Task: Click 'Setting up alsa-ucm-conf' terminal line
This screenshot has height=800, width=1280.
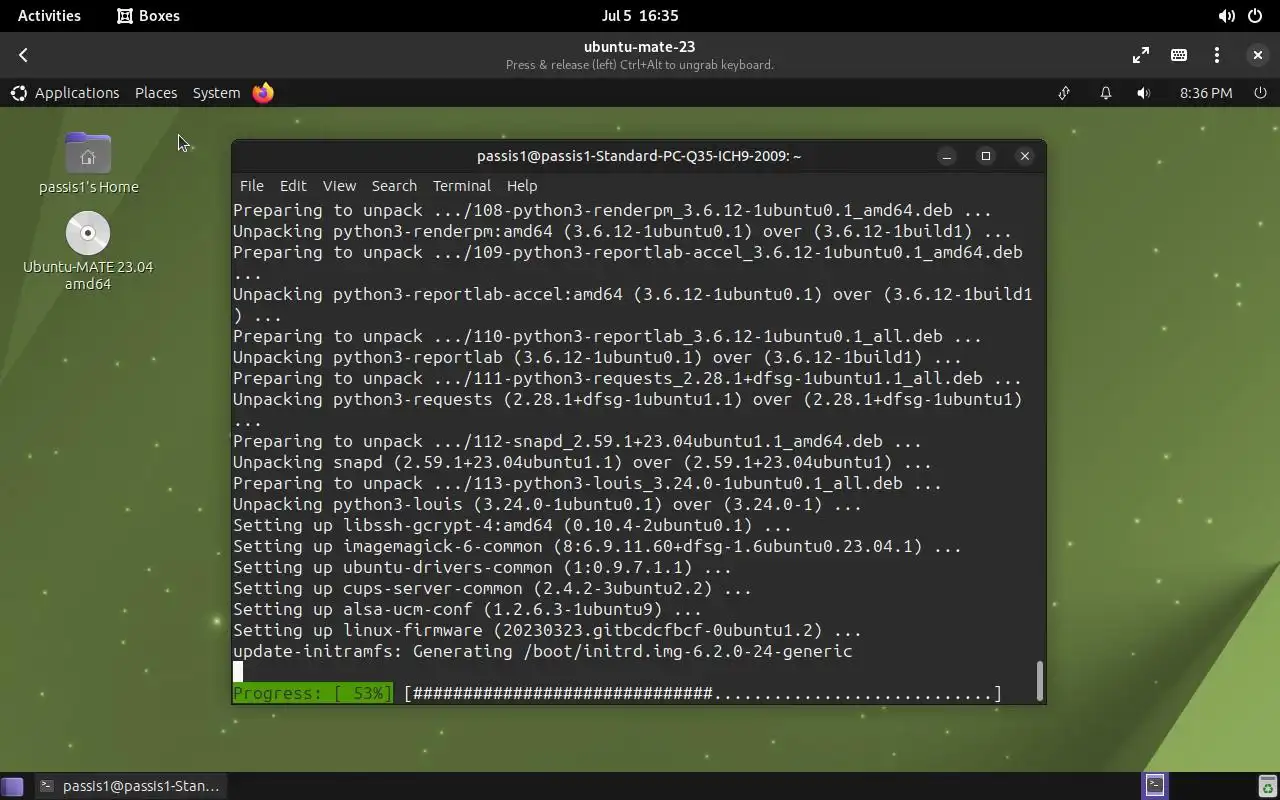Action: pyautogui.click(x=467, y=609)
